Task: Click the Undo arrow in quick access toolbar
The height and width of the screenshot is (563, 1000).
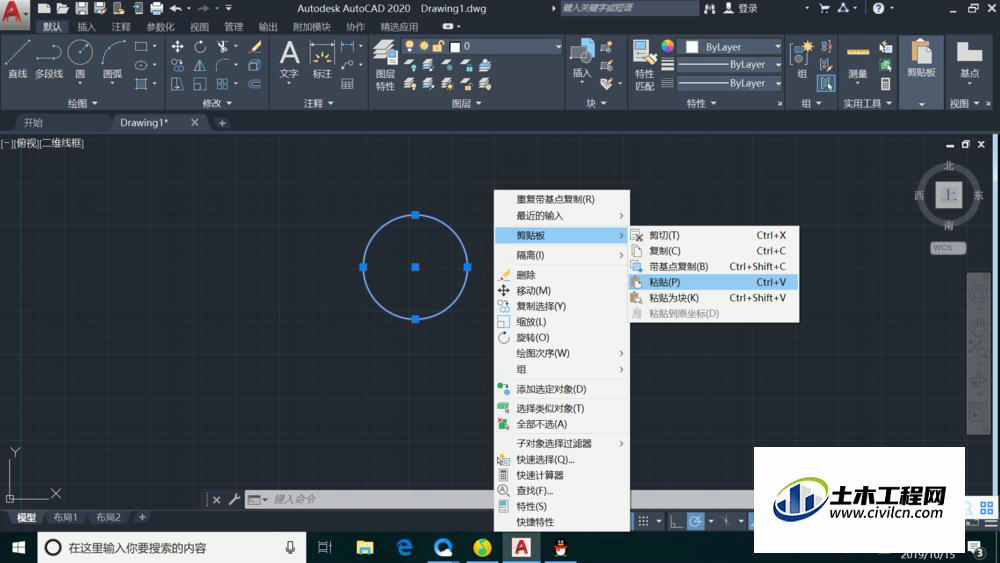Action: click(176, 8)
